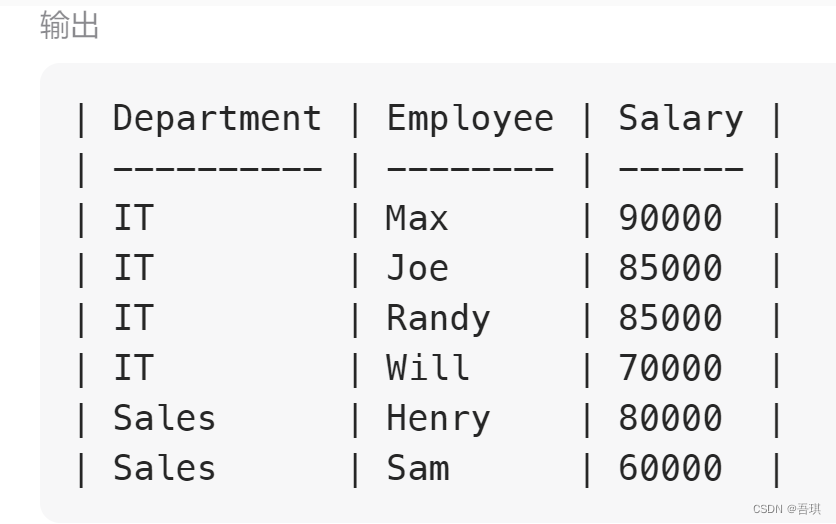This screenshot has width=836, height=524.
Task: Click the 输出 heading above the table
Action: pos(70,26)
